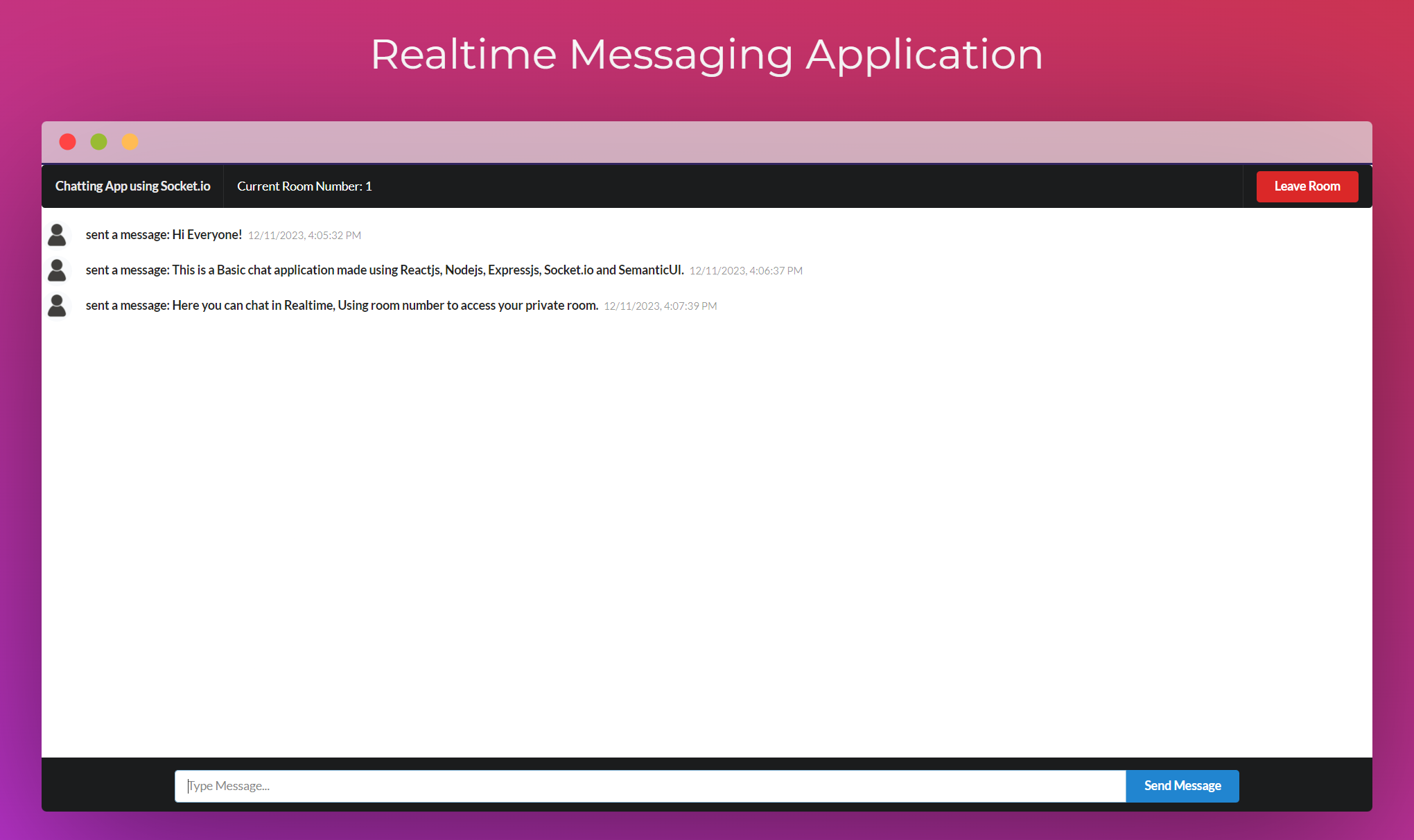
Task: Click the empty white chat area below the messages
Action: (x=706, y=534)
